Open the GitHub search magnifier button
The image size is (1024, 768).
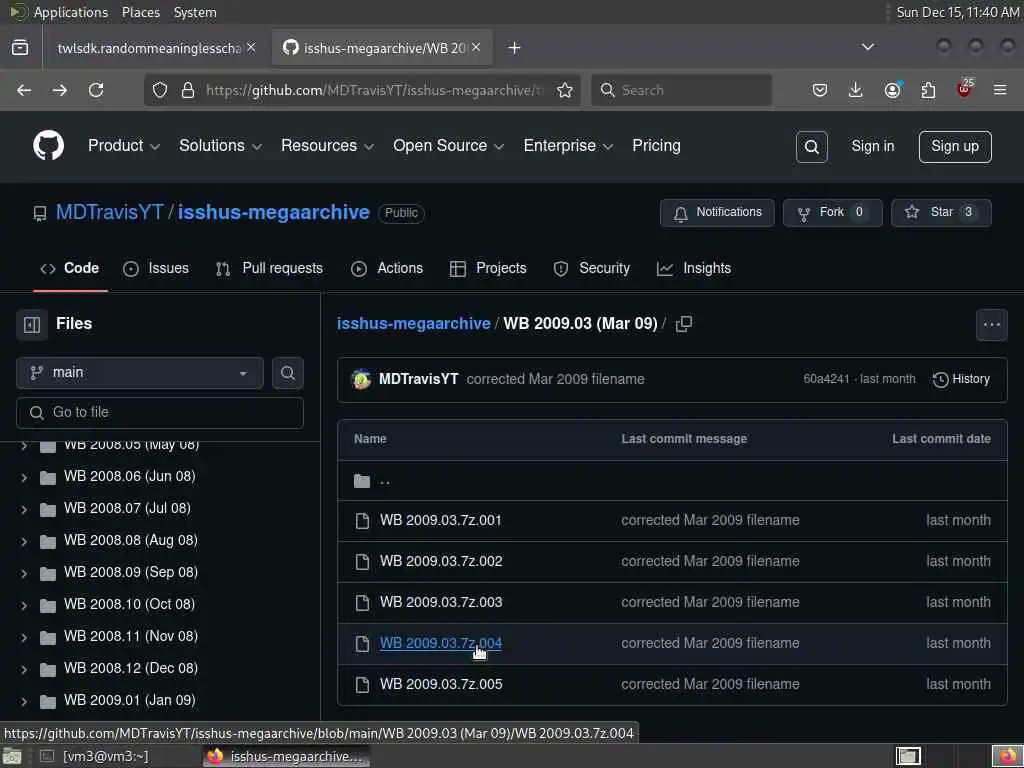[x=812, y=147]
